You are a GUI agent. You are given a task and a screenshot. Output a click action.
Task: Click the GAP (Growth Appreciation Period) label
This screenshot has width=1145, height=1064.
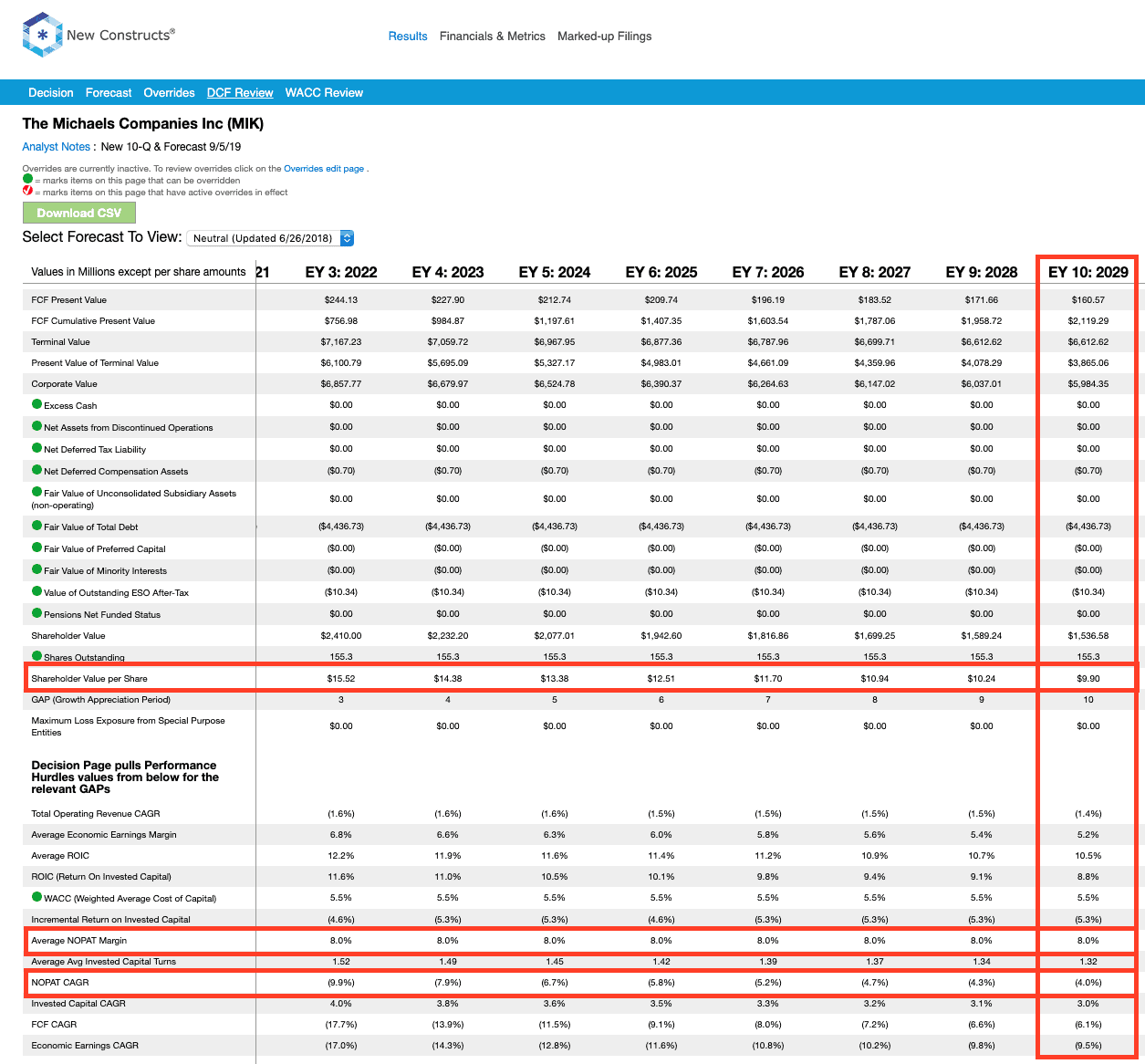[101, 700]
